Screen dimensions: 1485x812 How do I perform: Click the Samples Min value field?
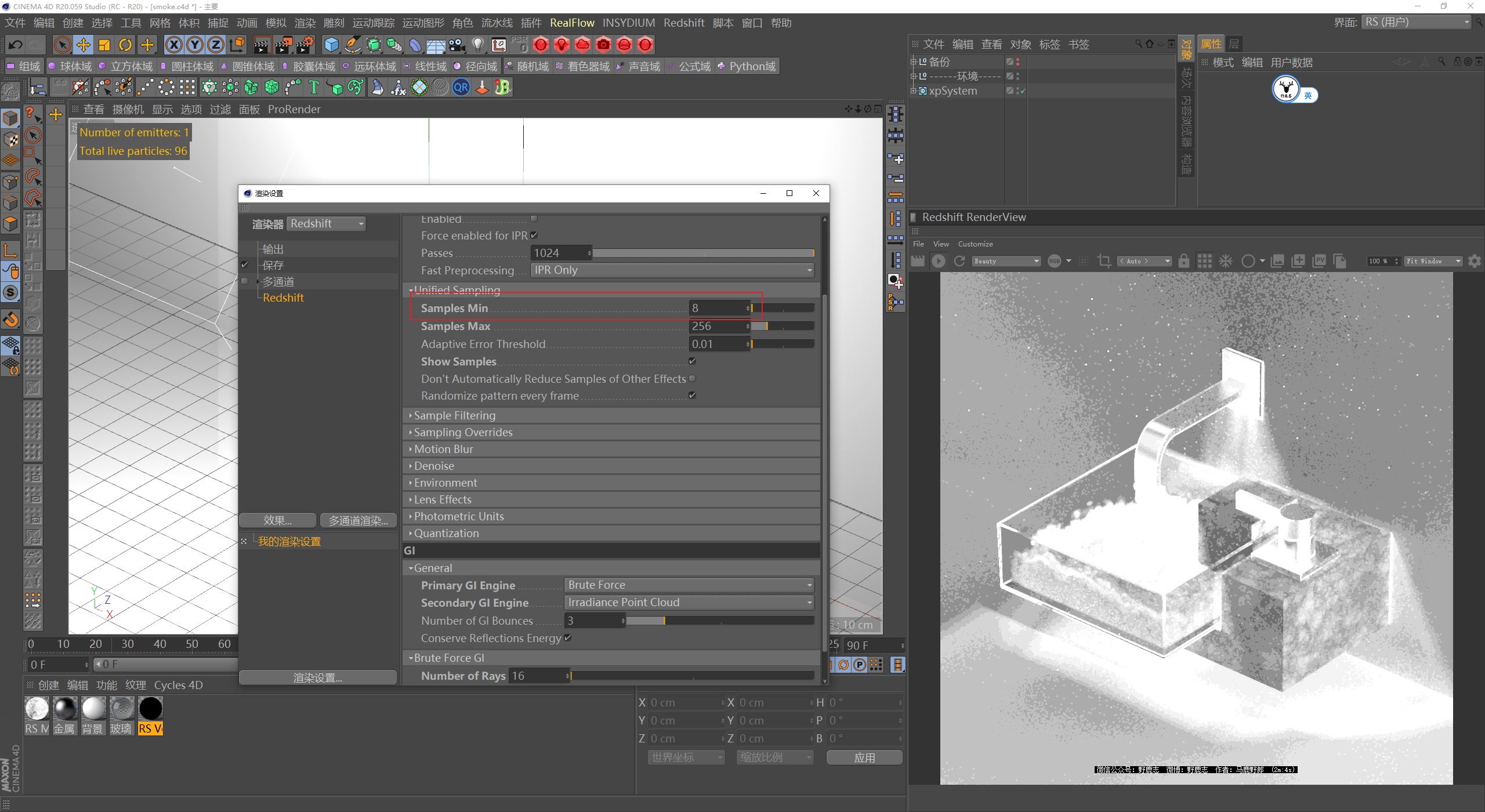pos(719,308)
